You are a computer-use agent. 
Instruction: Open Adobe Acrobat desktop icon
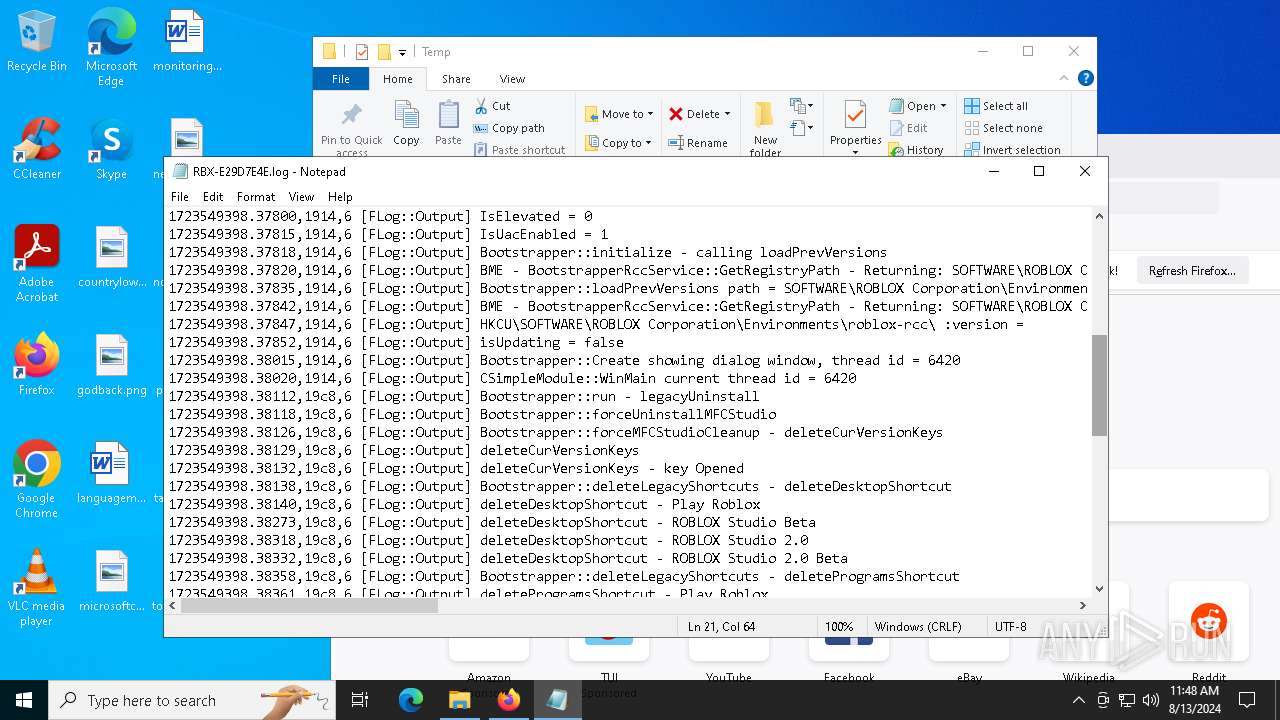(37, 264)
